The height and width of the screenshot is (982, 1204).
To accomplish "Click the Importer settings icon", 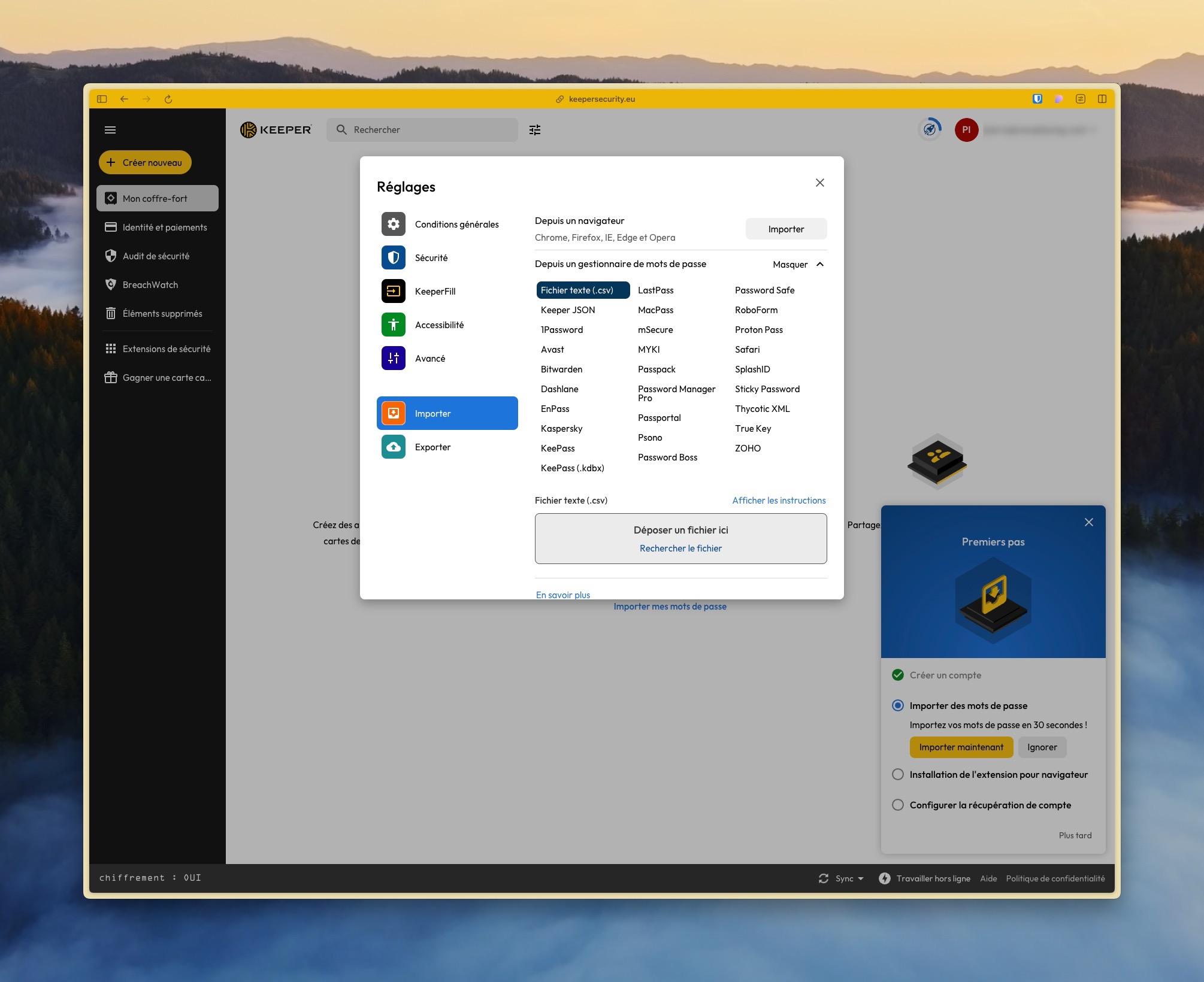I will click(394, 413).
